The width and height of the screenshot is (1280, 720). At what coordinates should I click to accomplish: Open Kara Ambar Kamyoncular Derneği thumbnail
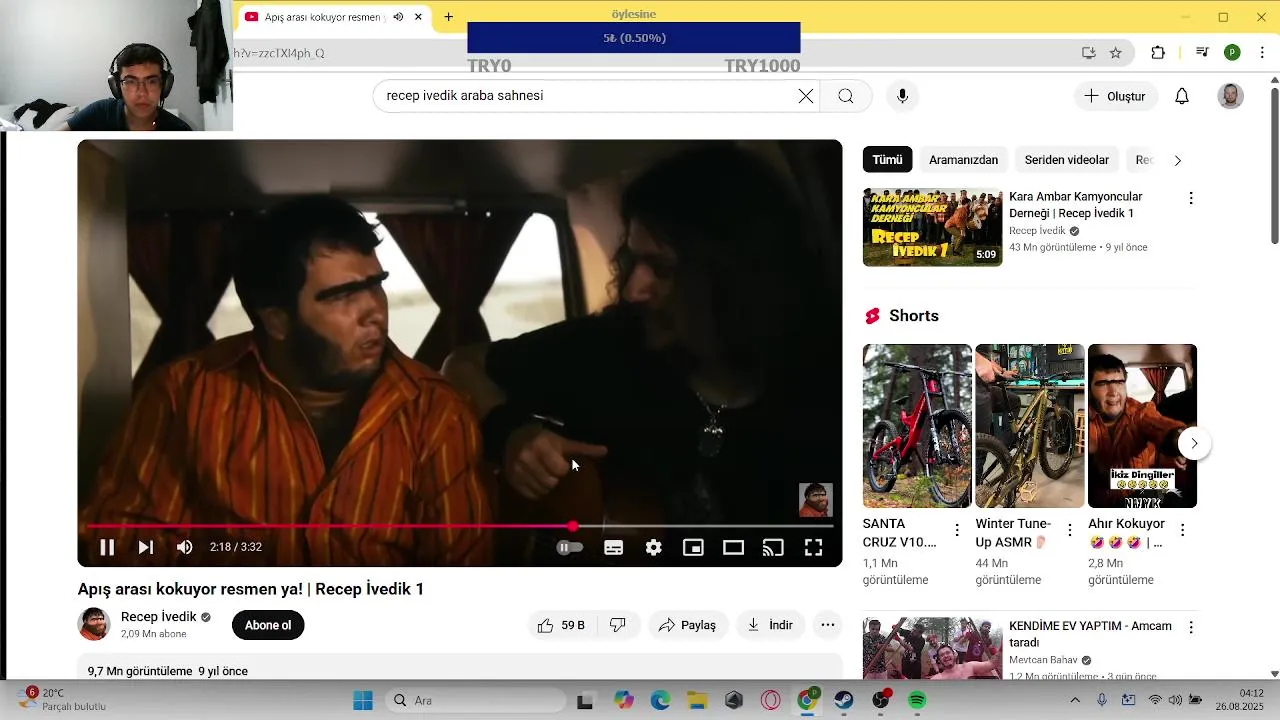[932, 227]
